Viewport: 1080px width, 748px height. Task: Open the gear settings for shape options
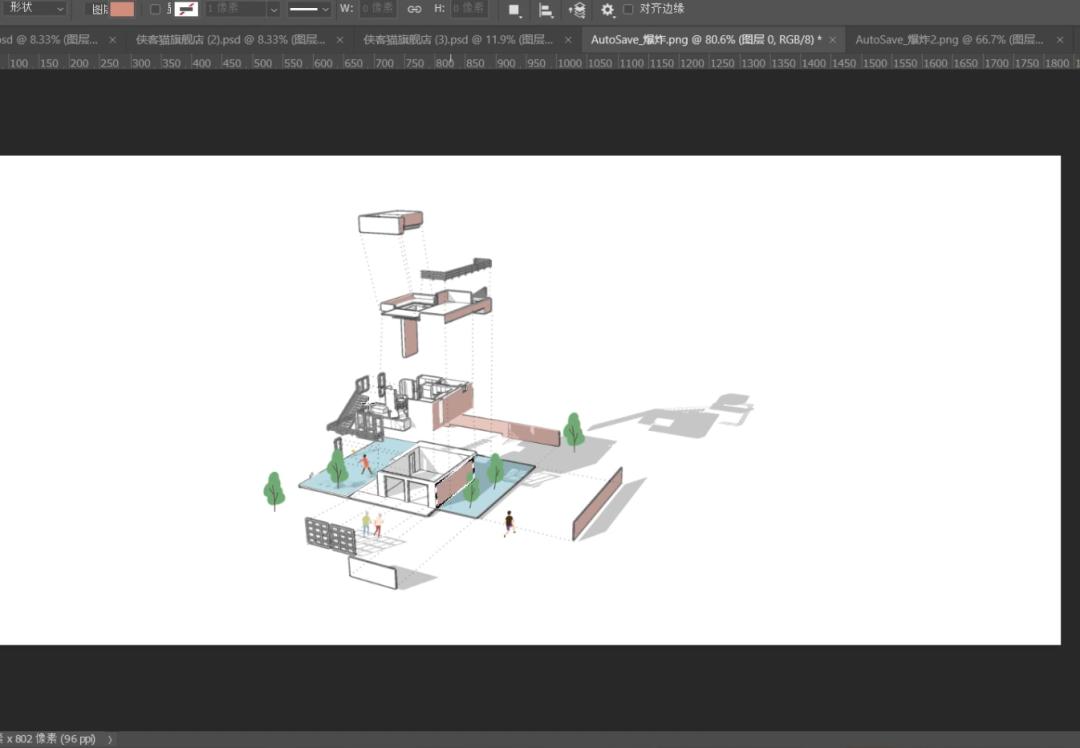click(x=607, y=10)
